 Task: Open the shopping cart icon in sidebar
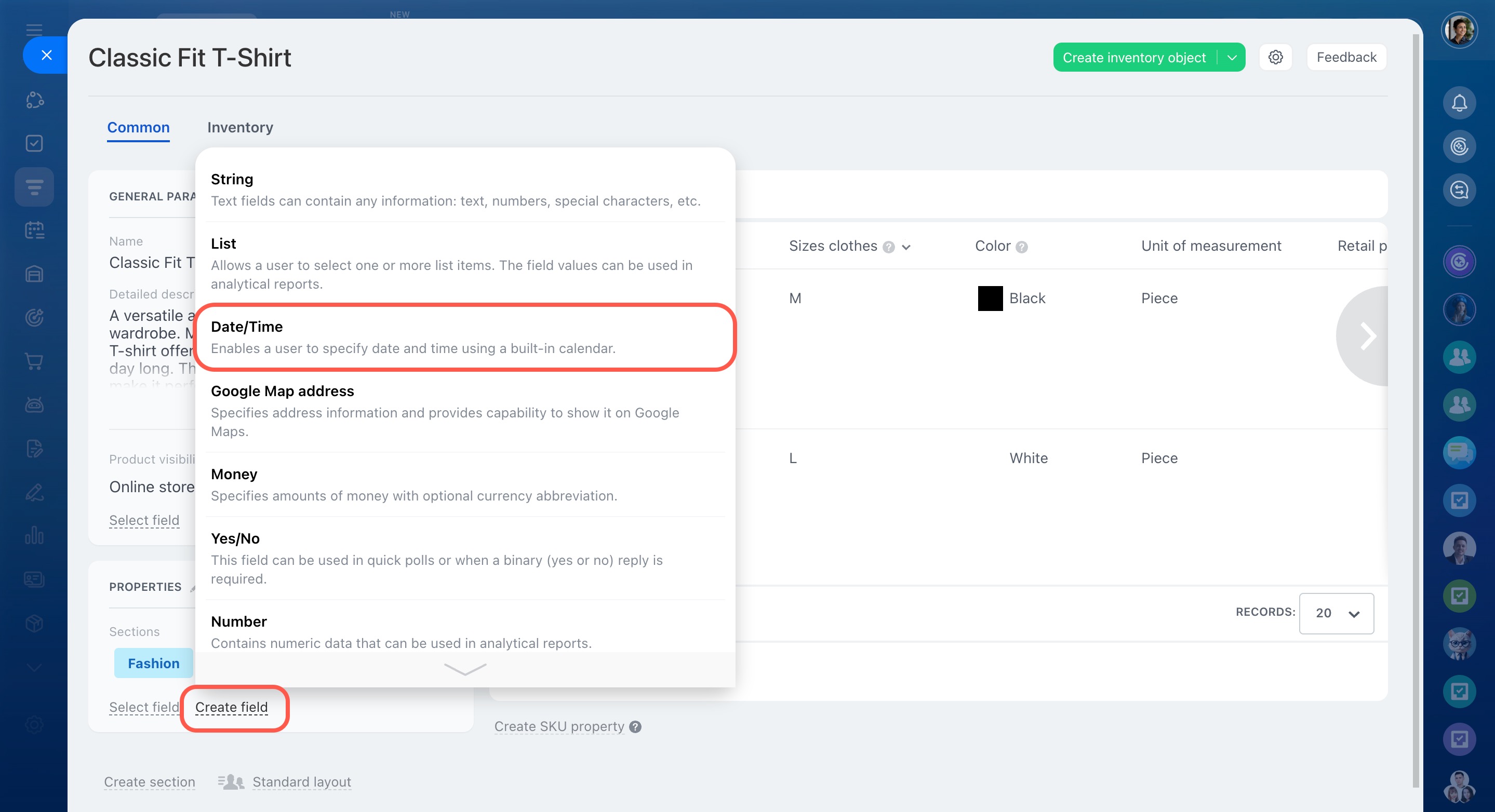(x=34, y=361)
